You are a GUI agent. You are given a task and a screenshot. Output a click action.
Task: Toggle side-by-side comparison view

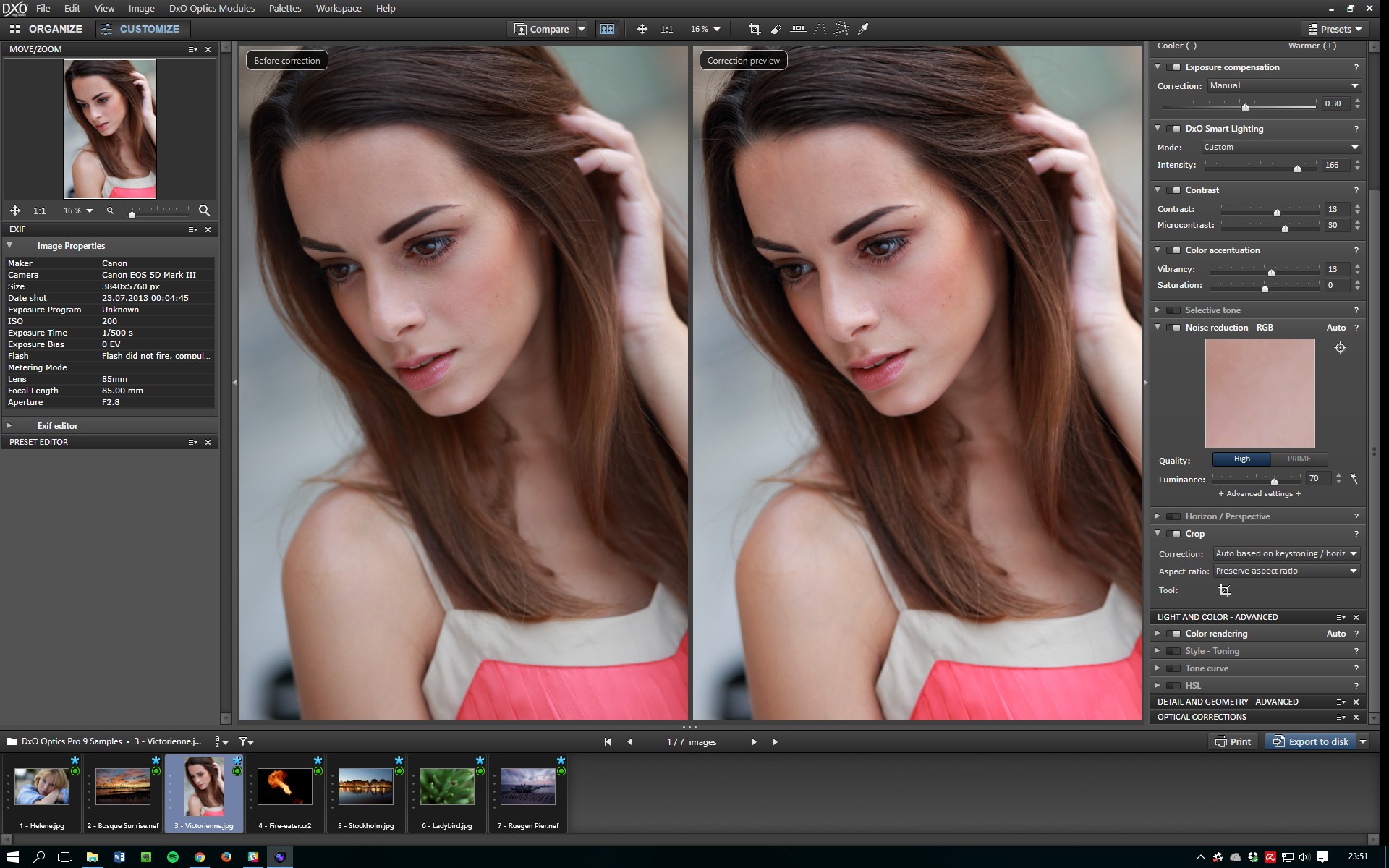tap(607, 29)
